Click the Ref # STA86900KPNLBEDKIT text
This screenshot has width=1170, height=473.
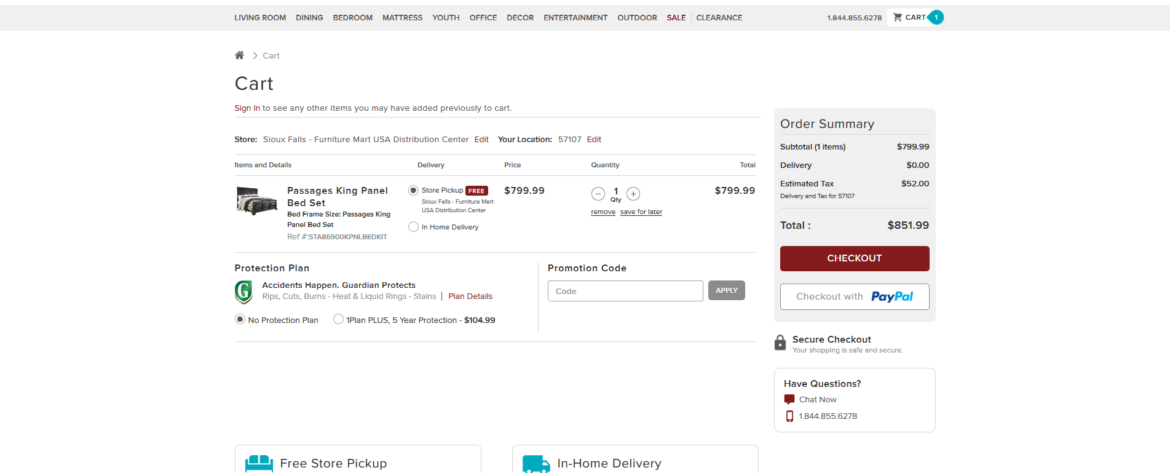pos(337,236)
